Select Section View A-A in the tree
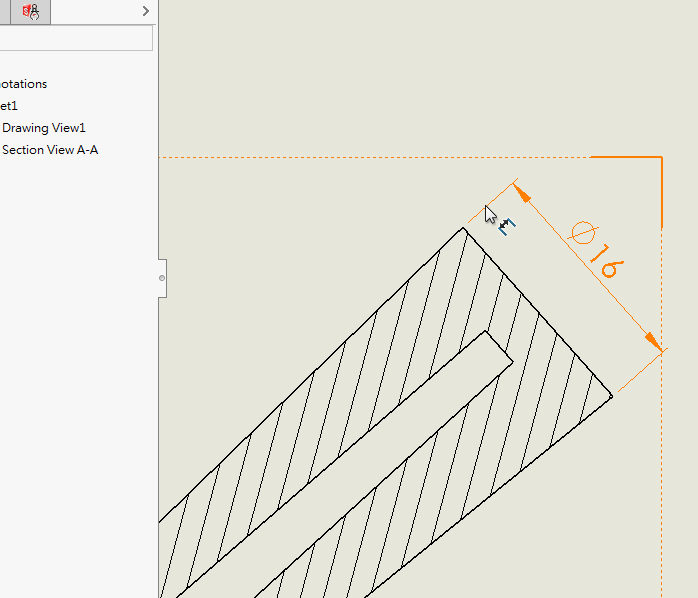 (x=50, y=150)
